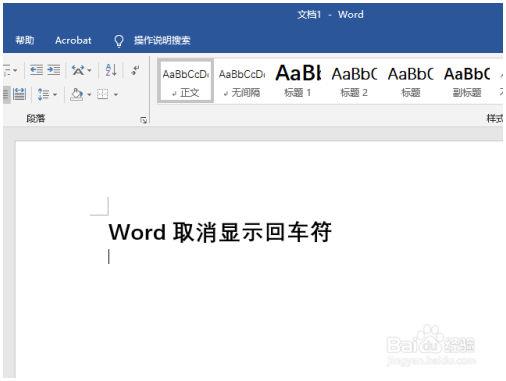Image resolution: width=506 pixels, height=381 pixels.
Task: Click the 操作说明搜索 search box
Action: [x=162, y=40]
